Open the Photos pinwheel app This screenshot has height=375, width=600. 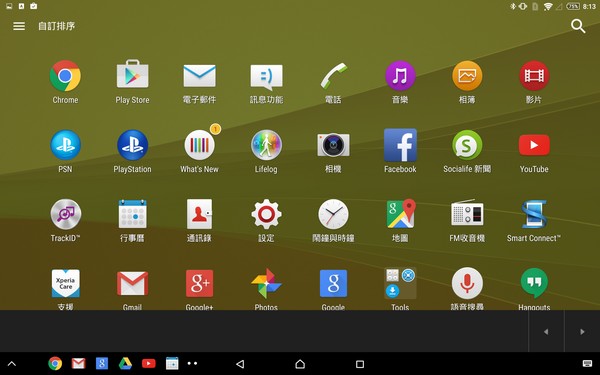(x=266, y=284)
